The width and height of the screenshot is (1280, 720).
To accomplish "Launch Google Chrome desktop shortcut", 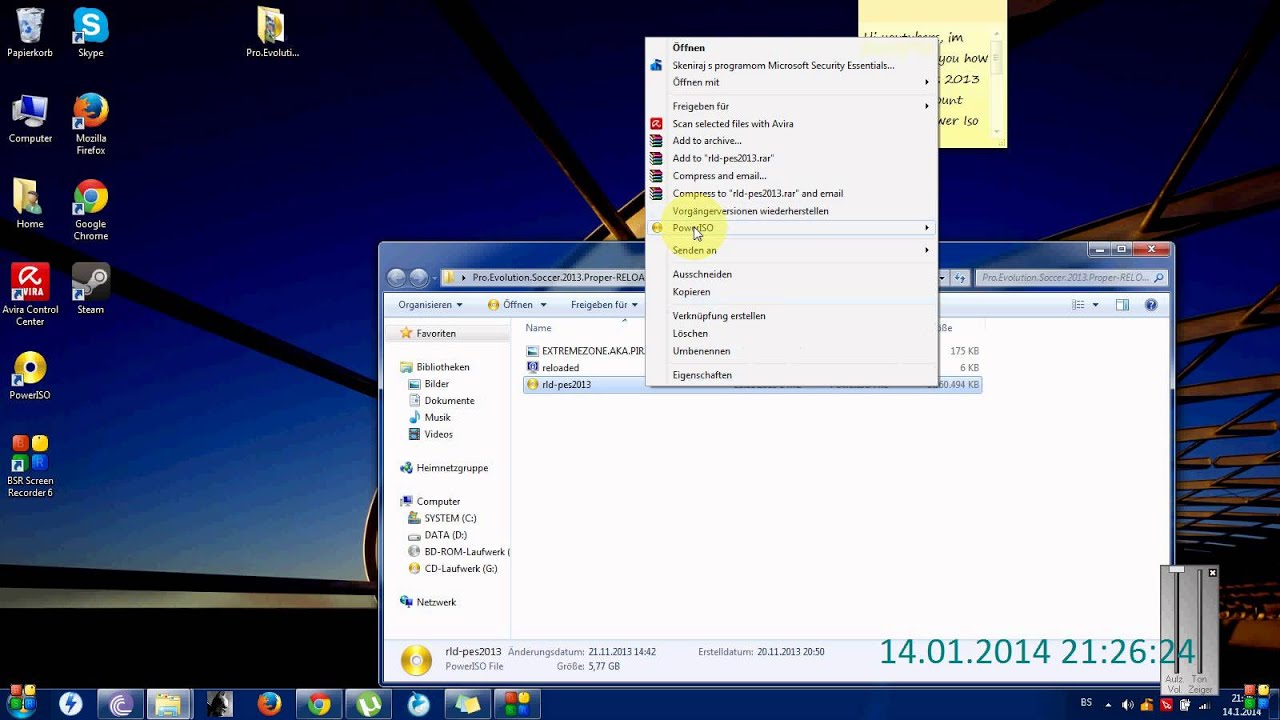I will (91, 210).
